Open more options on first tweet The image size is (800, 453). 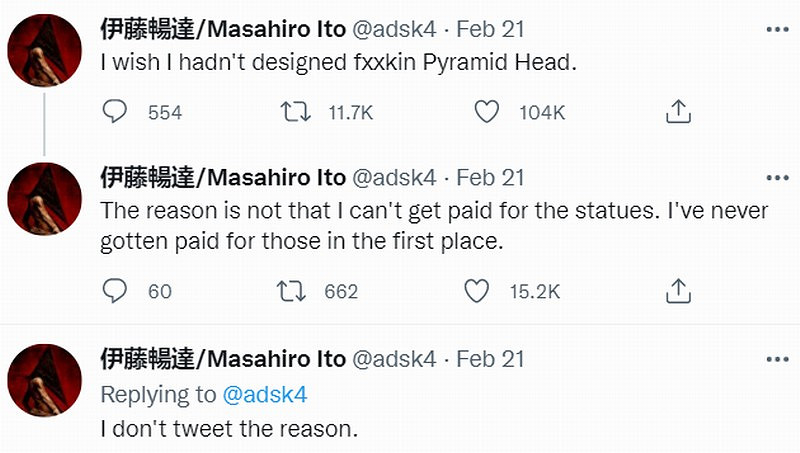(776, 30)
